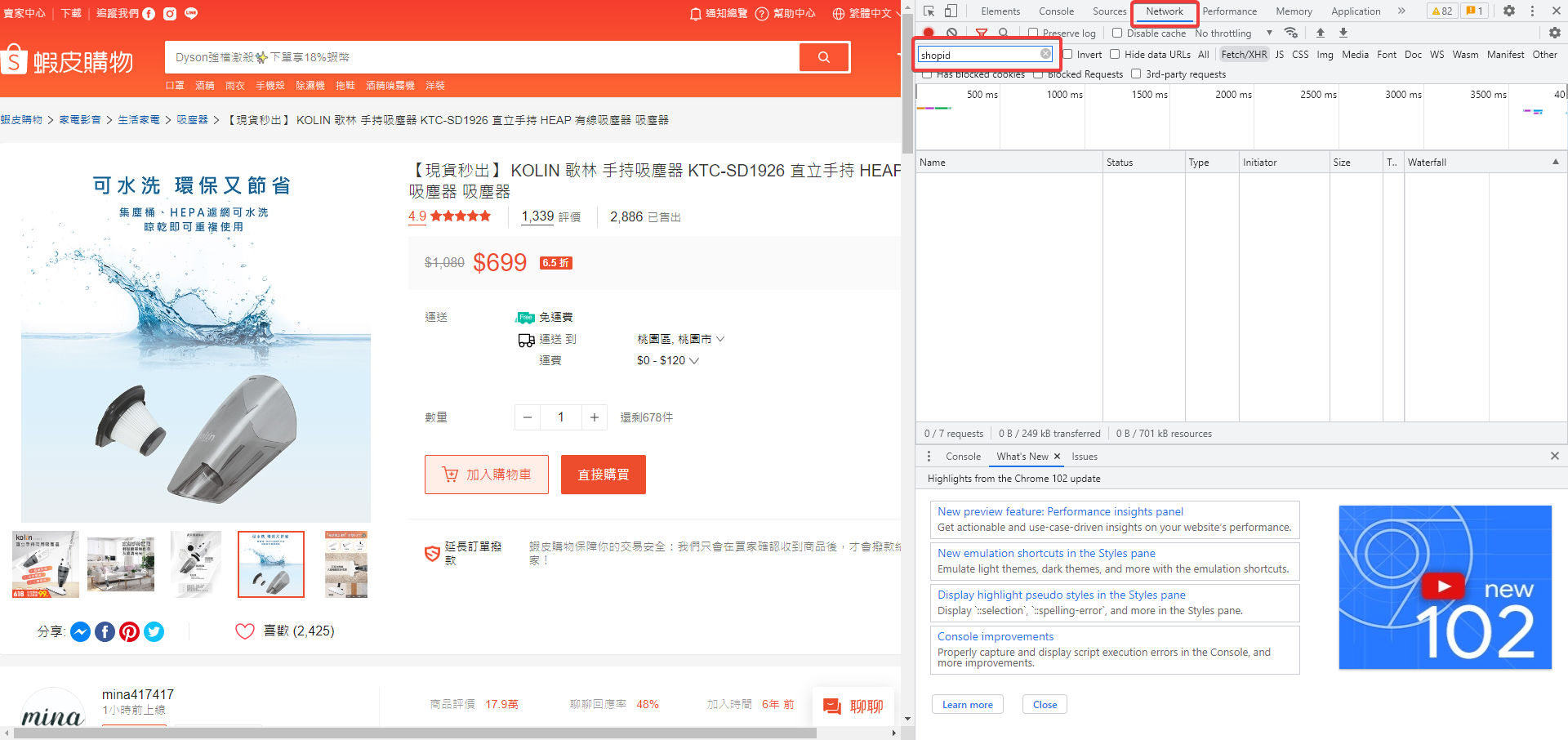Expand more DevTools tabs chevron

[1401, 11]
